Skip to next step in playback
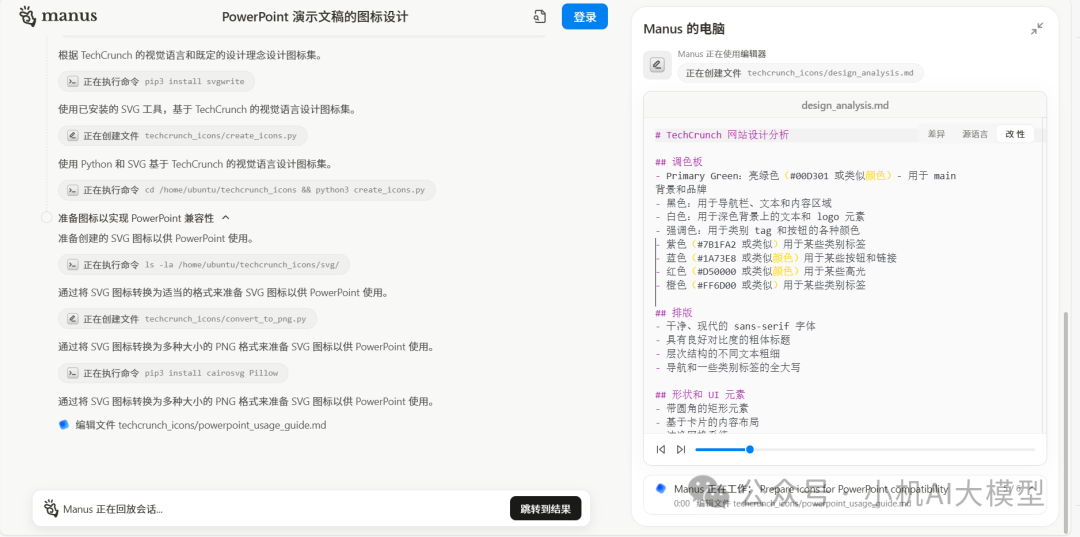This screenshot has width=1080, height=537. tap(681, 450)
